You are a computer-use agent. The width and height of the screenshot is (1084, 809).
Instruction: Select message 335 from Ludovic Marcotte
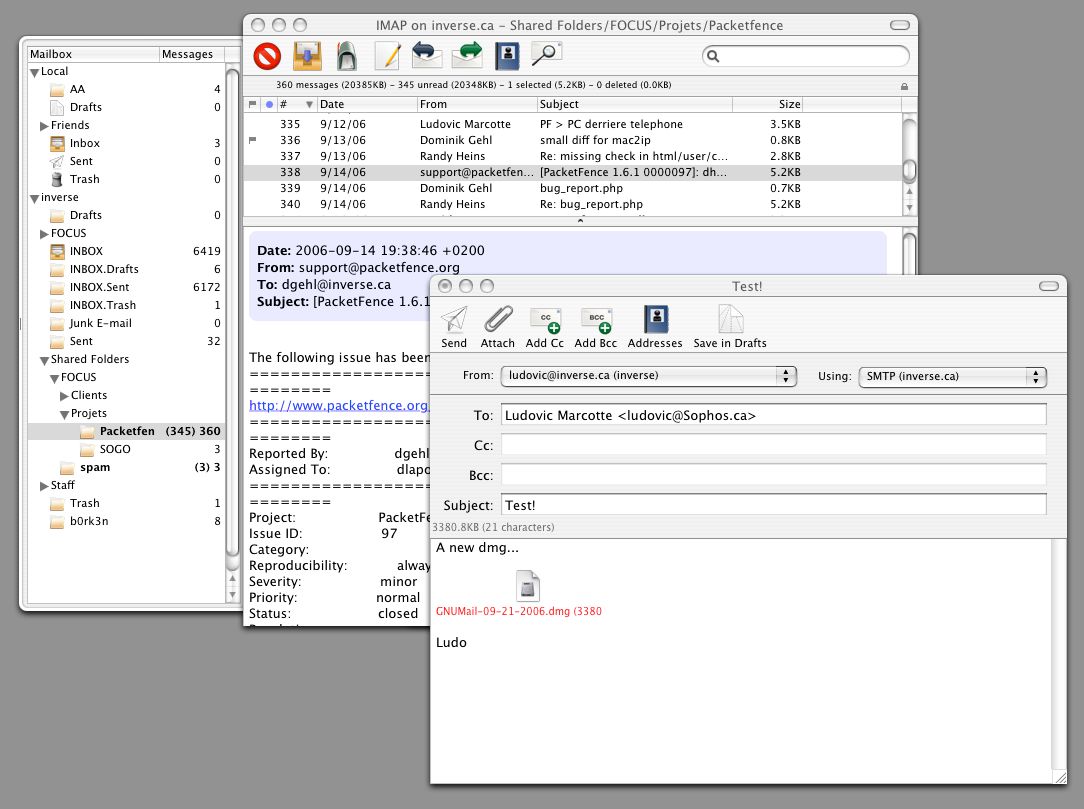[x=573, y=124]
